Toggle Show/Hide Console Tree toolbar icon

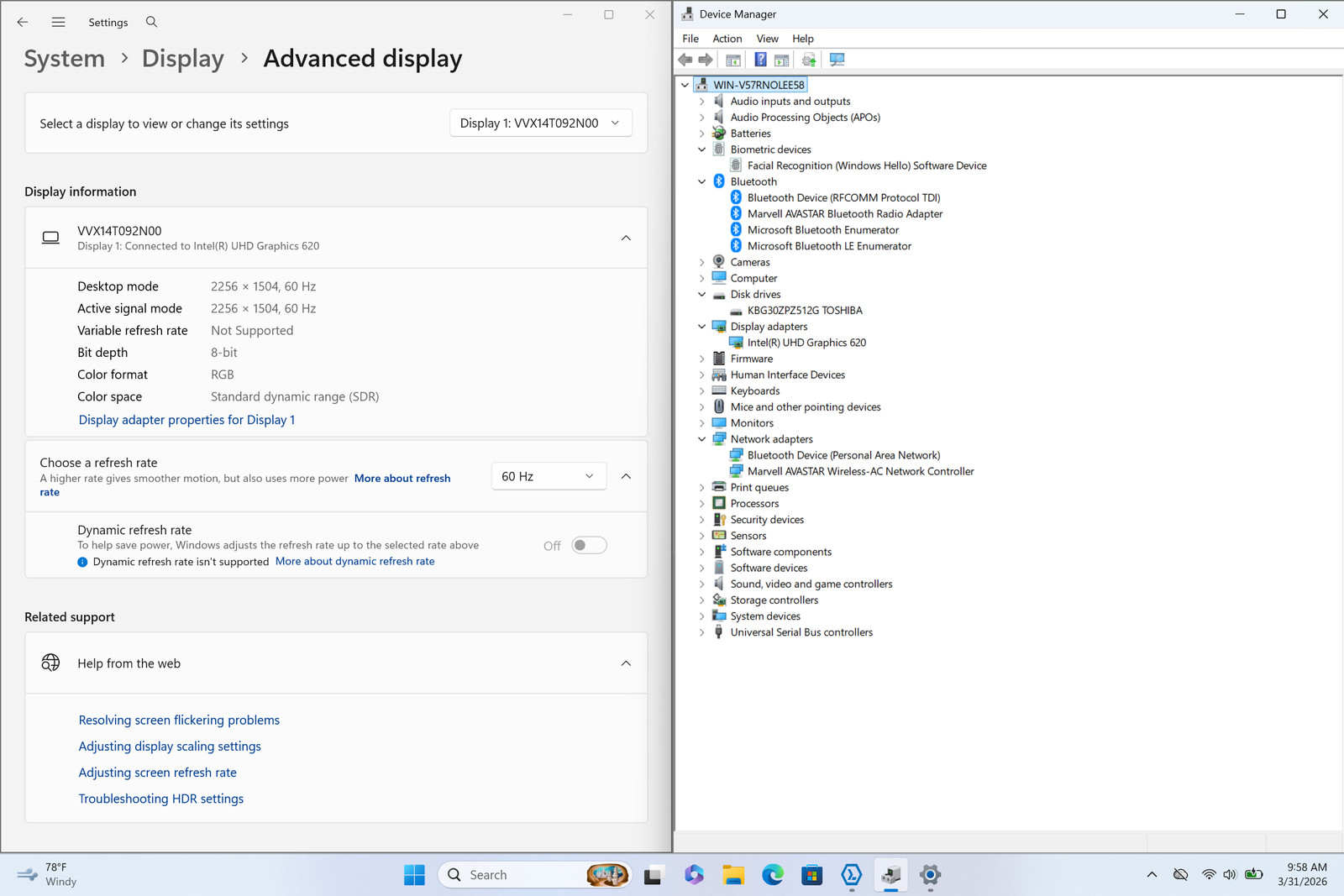pyautogui.click(x=733, y=60)
